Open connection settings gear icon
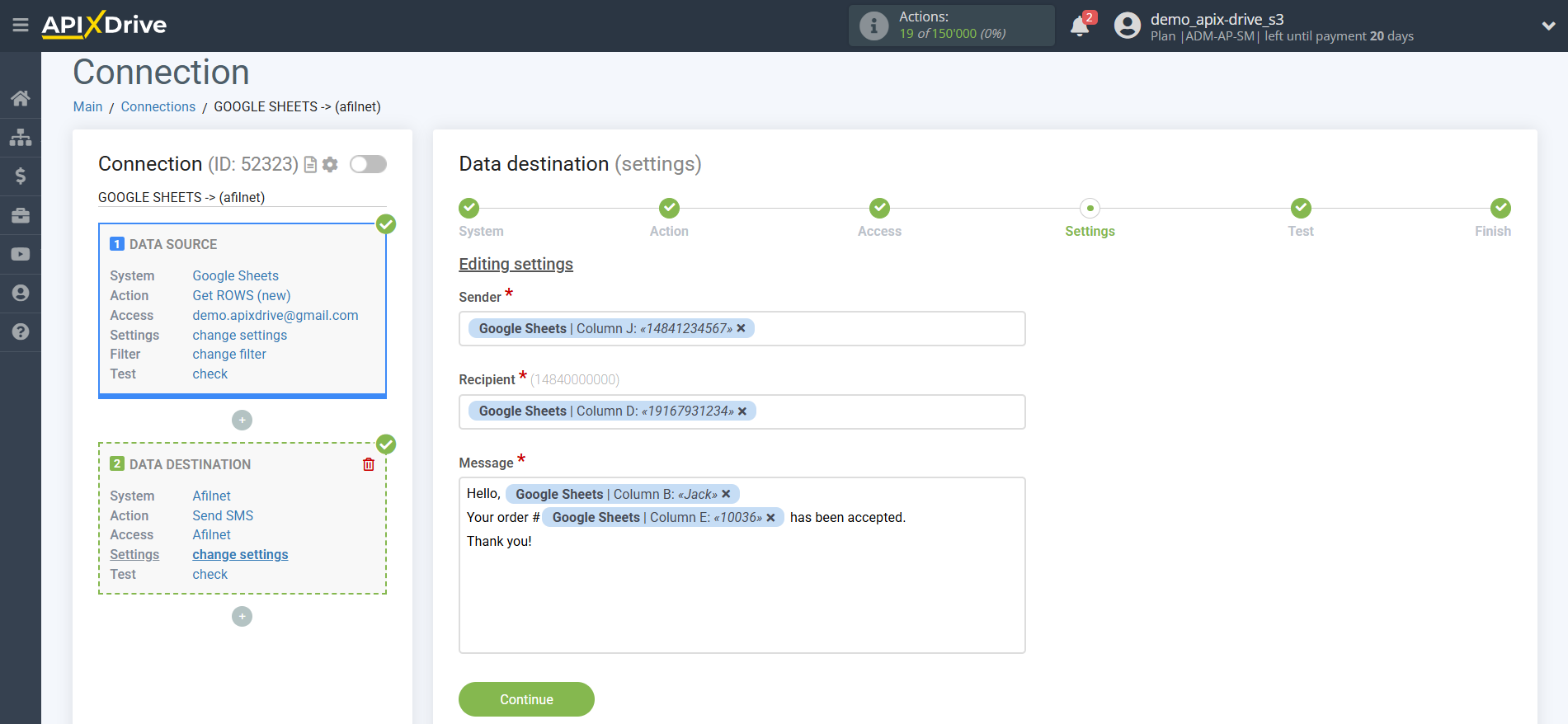Image resolution: width=1568 pixels, height=724 pixels. [331, 165]
